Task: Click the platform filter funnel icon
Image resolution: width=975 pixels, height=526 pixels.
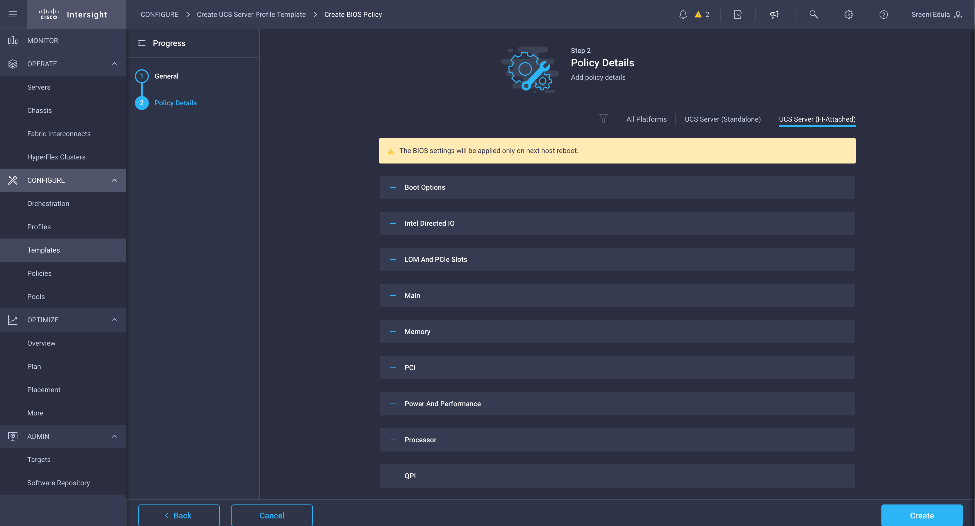Action: tap(603, 119)
